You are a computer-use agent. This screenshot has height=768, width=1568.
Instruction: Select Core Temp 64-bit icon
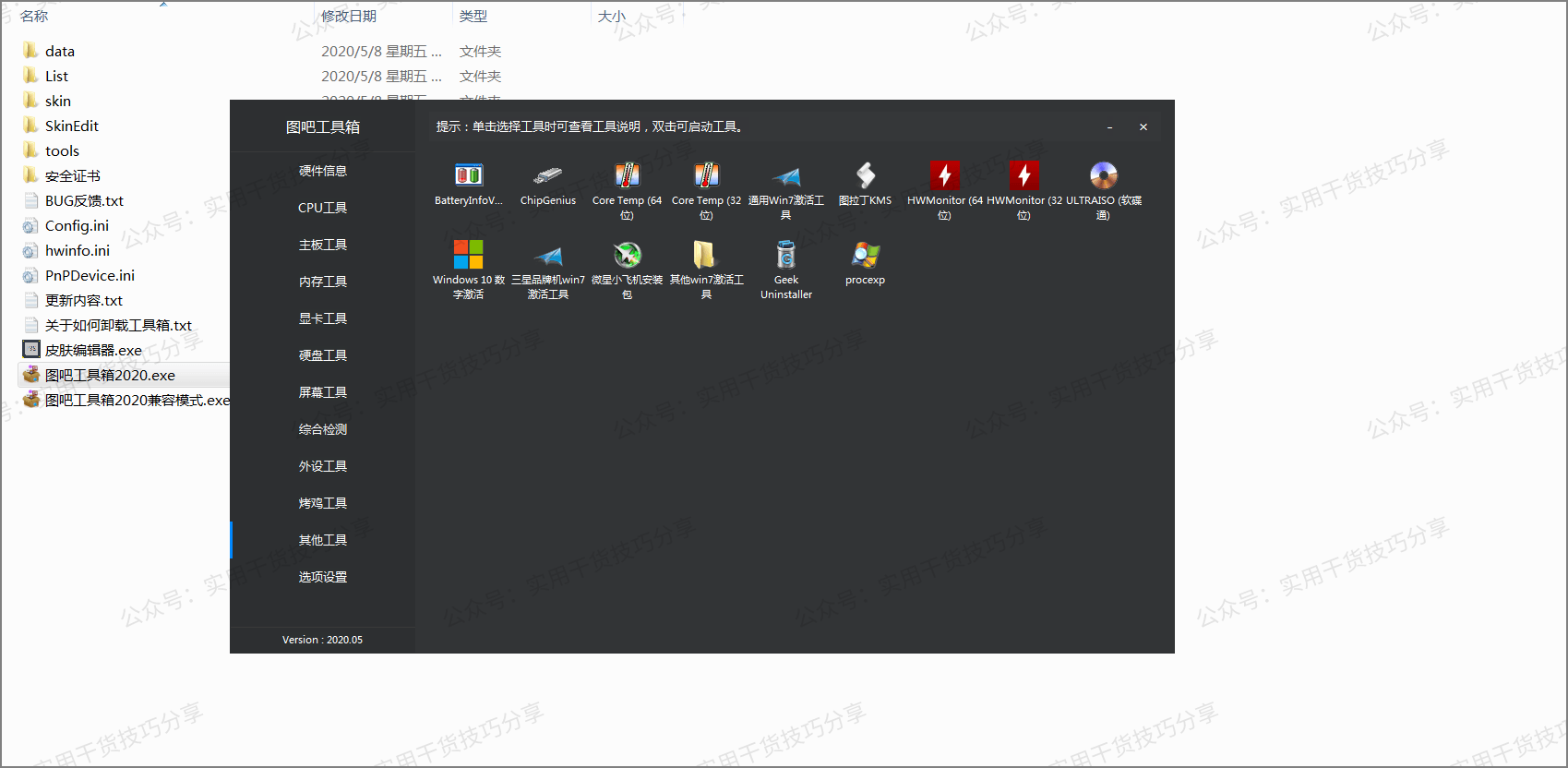[x=627, y=176]
